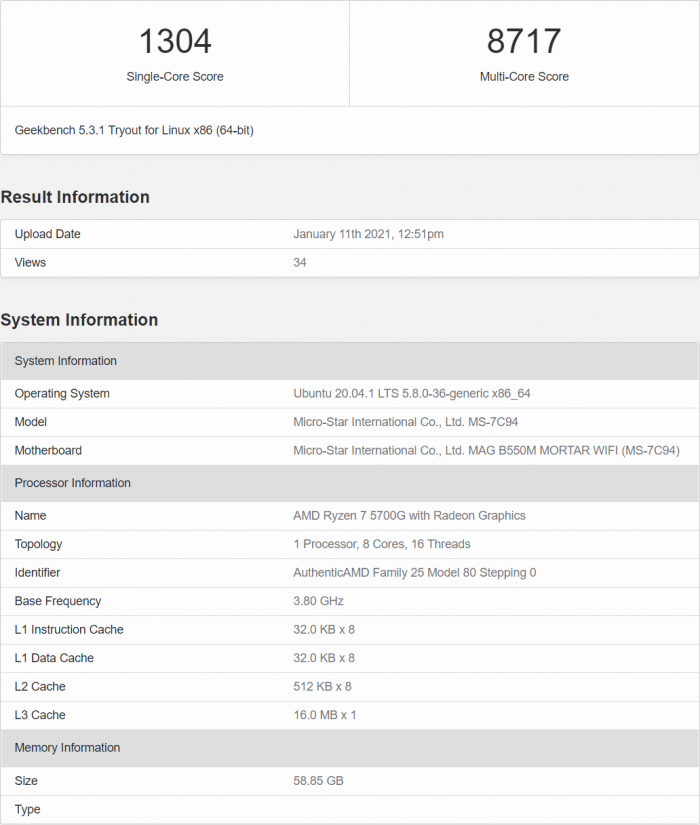Select the AMD Ryzen 7 5700G processor name
Image resolution: width=700 pixels, height=825 pixels.
click(409, 515)
